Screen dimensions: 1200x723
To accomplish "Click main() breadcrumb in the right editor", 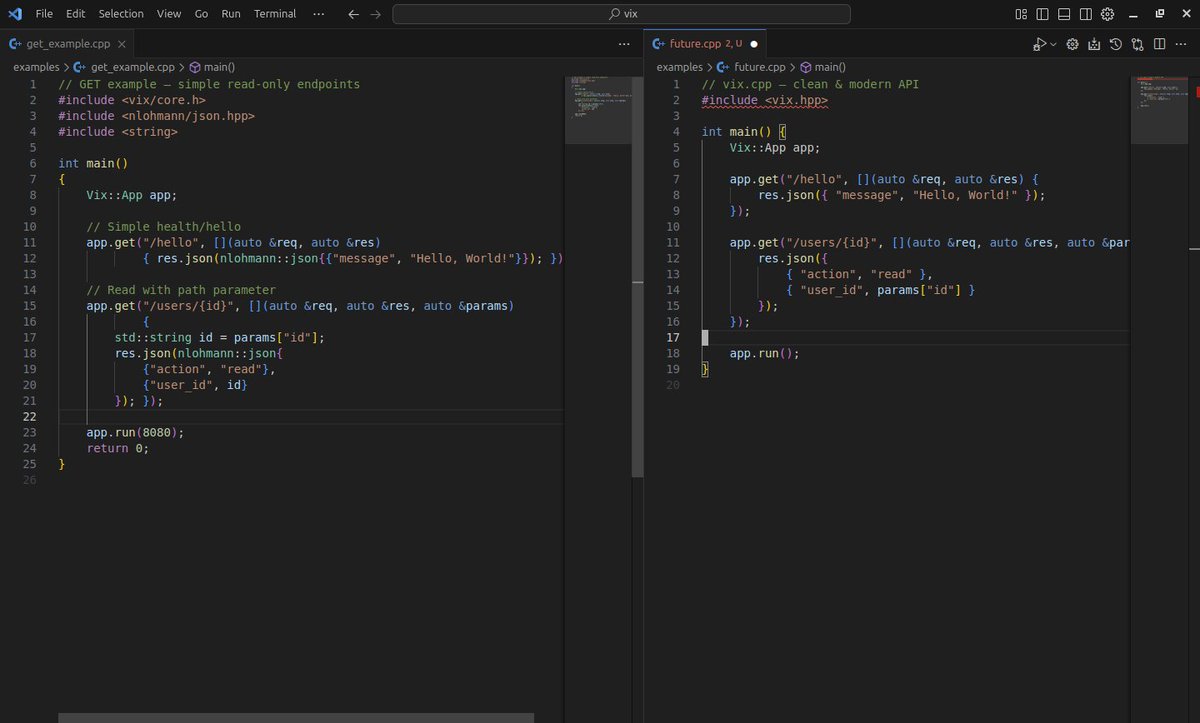I will point(830,67).
